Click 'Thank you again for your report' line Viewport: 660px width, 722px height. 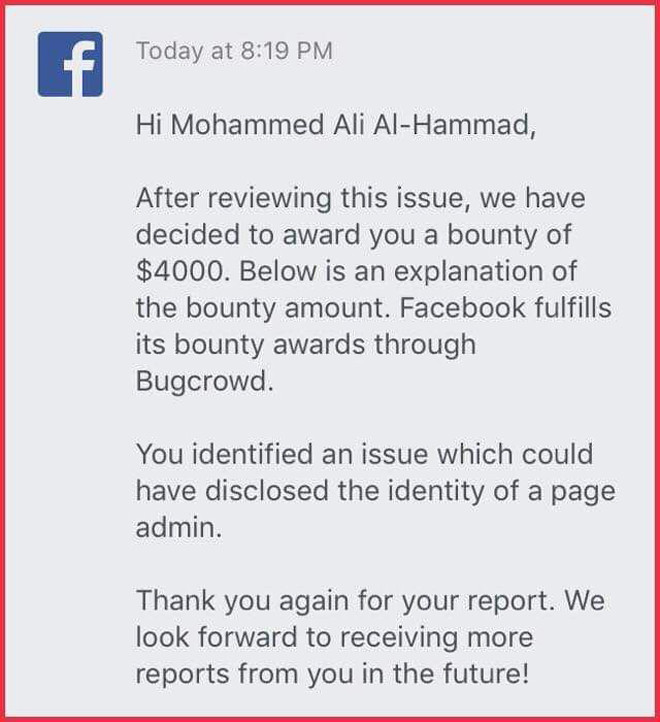click(x=370, y=601)
